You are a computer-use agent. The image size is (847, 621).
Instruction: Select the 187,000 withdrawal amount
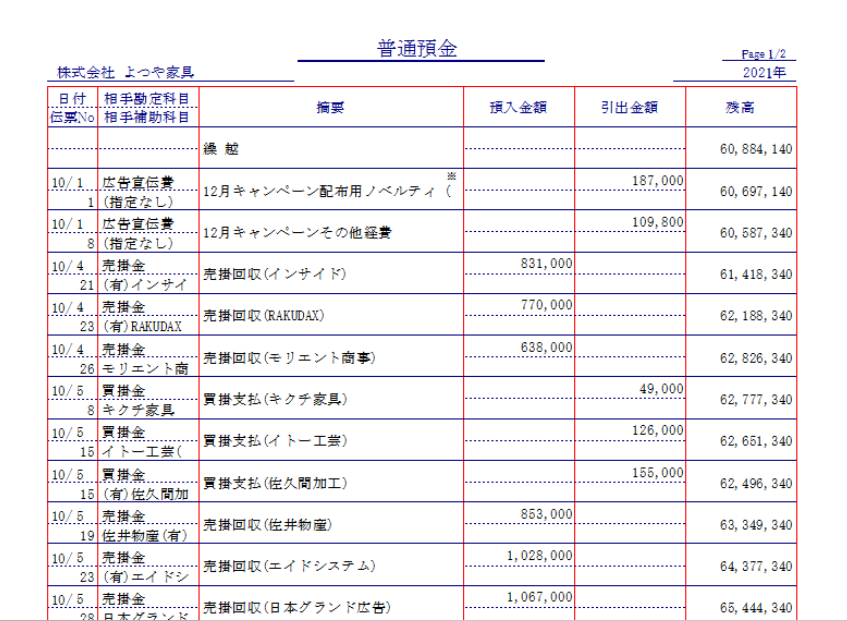pyautogui.click(x=658, y=180)
